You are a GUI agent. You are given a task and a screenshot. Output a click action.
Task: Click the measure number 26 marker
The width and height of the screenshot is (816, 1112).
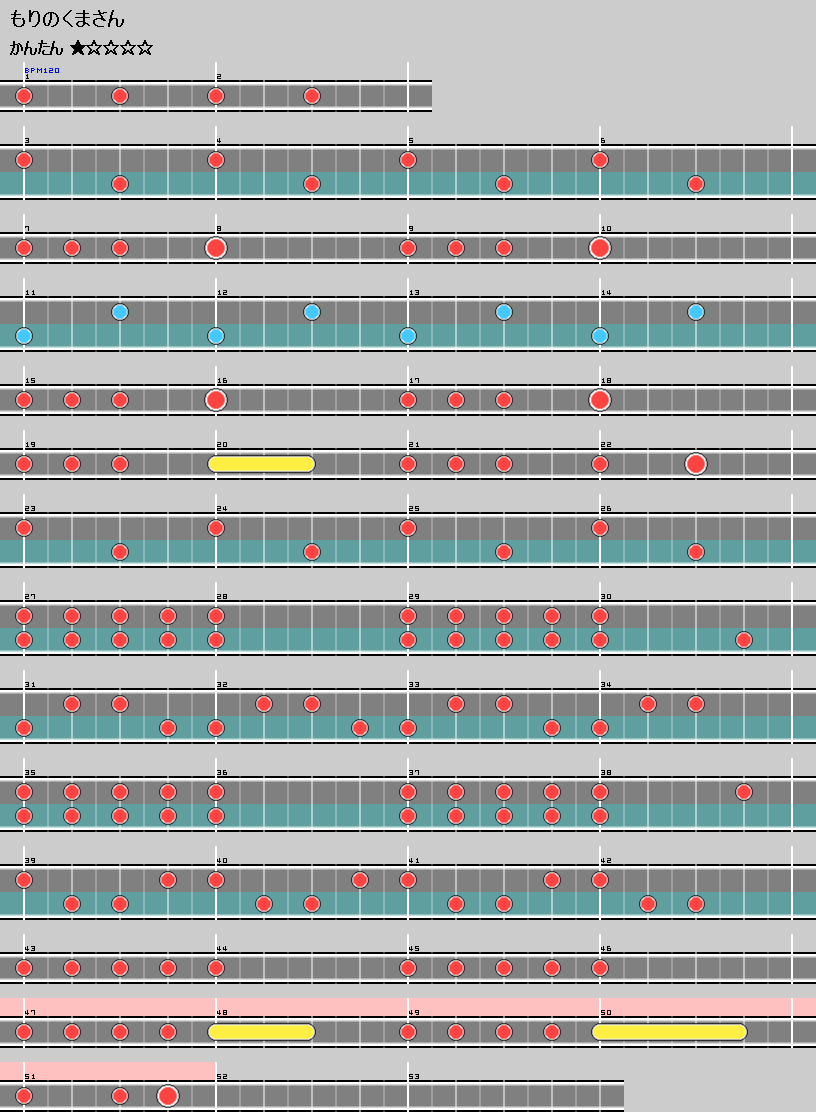tap(606, 509)
